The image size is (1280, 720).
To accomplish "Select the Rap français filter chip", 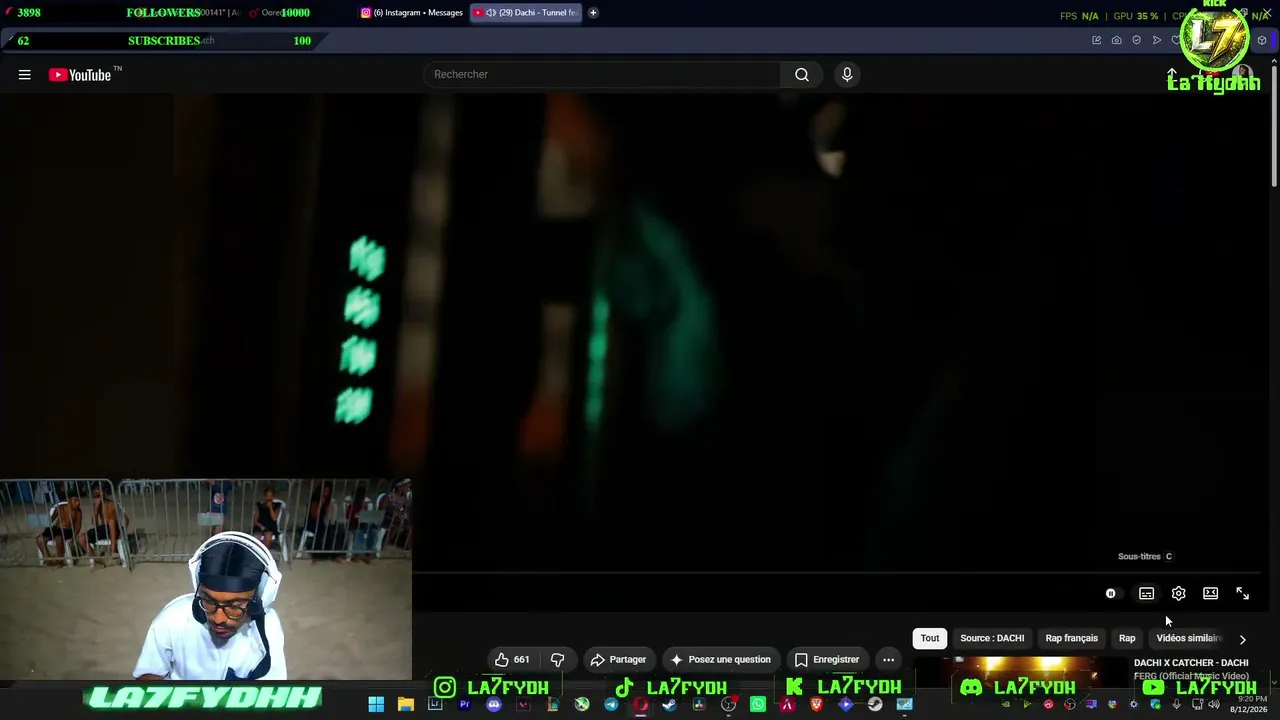I will [x=1071, y=638].
